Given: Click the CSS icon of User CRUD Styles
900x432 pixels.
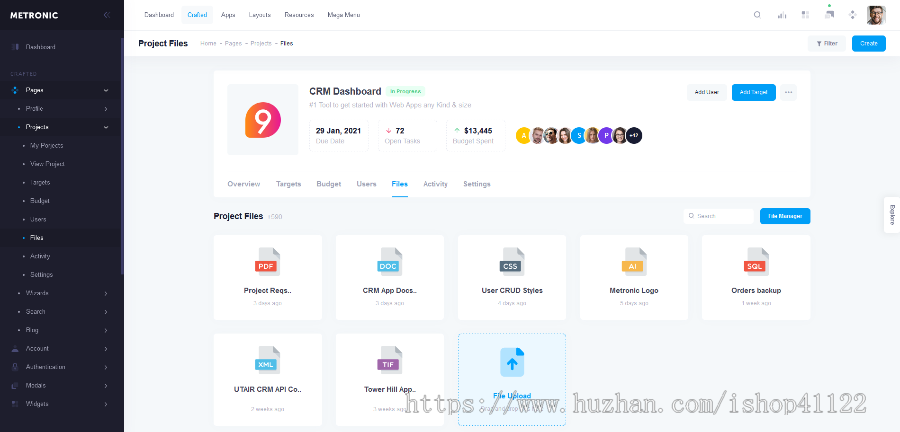Looking at the screenshot, I should [512, 262].
